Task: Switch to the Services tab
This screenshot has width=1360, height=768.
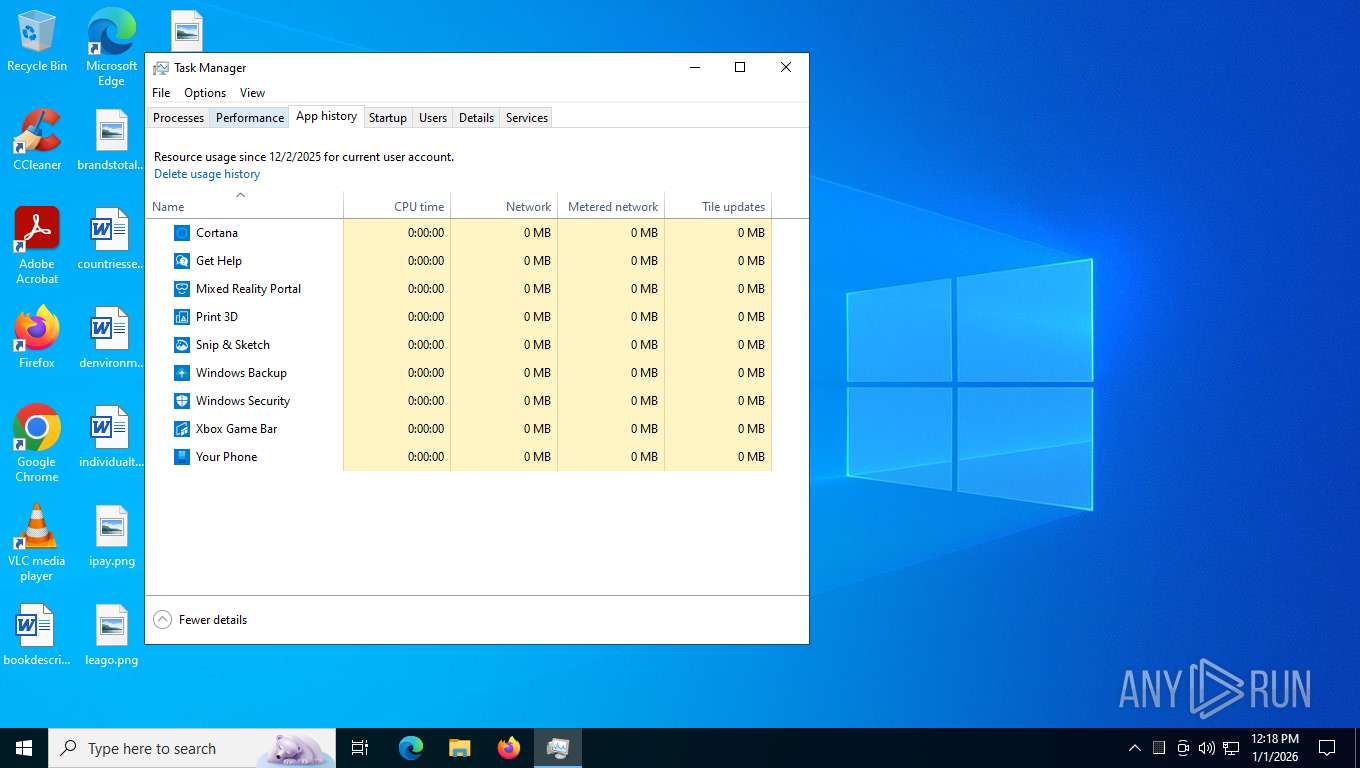Action: point(527,118)
